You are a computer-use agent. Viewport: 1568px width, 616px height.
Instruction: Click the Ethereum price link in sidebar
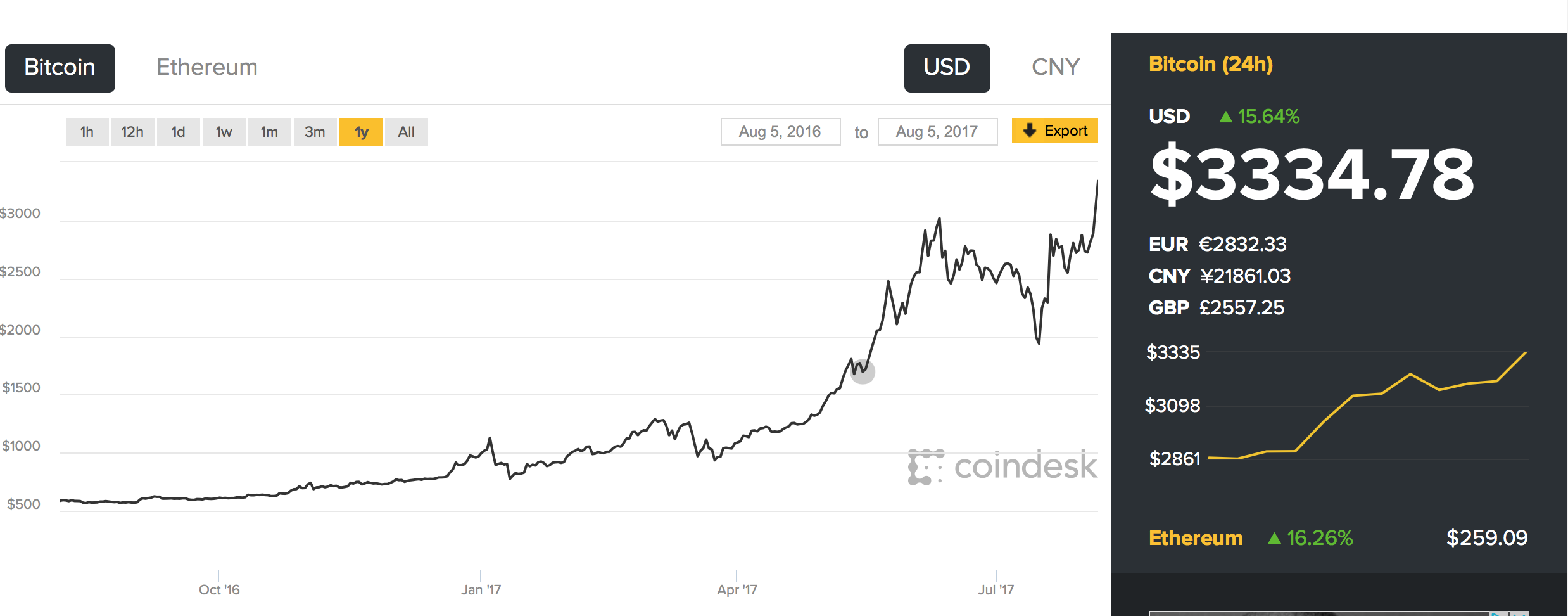coord(1486,538)
